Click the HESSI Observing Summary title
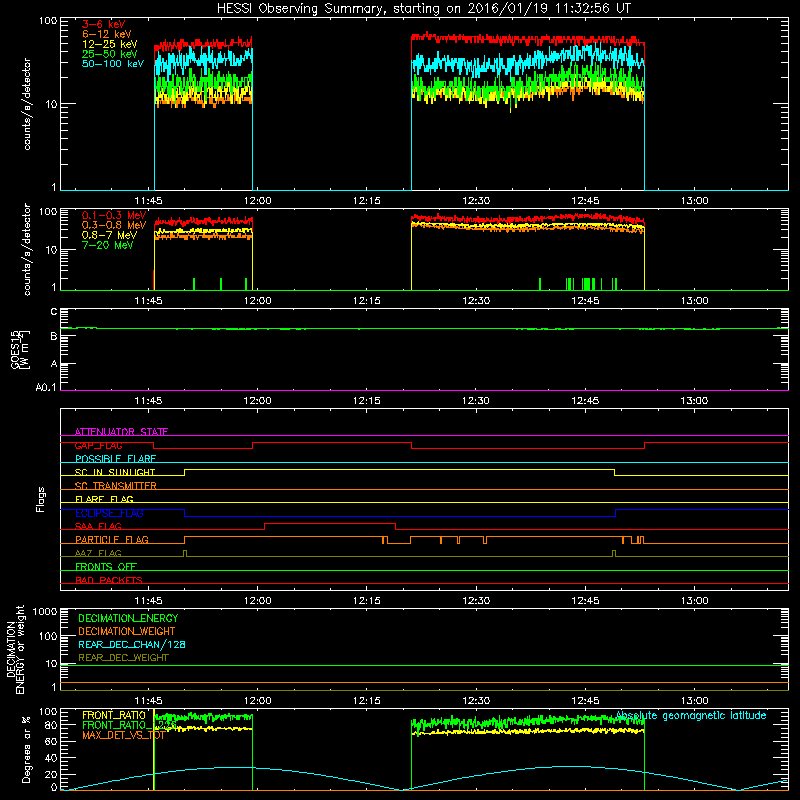The image size is (800, 800). pyautogui.click(x=423, y=9)
